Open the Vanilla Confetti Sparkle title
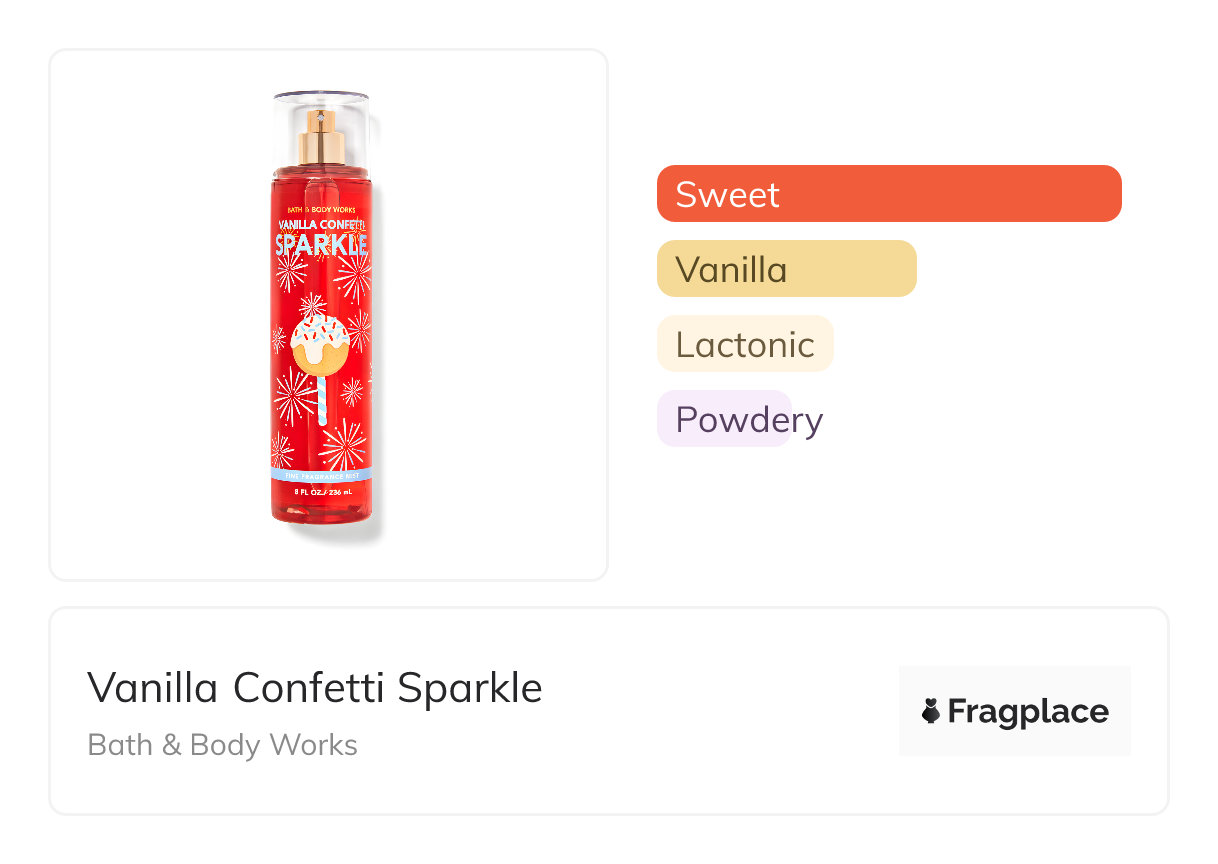Viewport: 1218px width, 864px height. (x=314, y=688)
